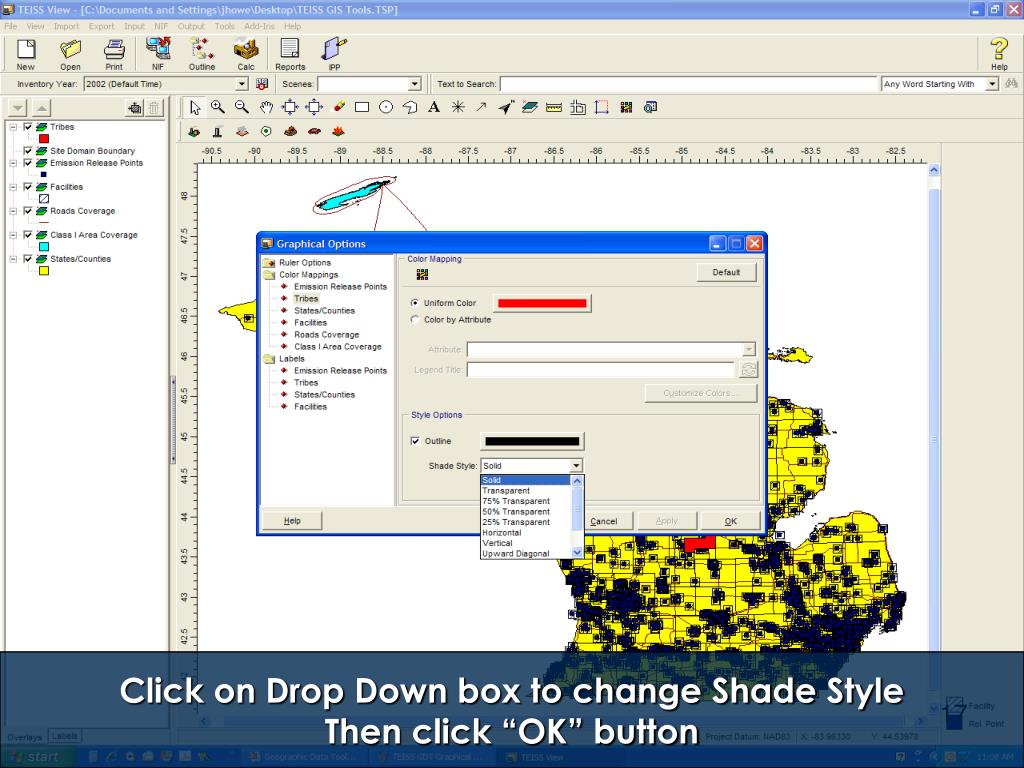Select the asterisk point marker tool

pos(458,107)
